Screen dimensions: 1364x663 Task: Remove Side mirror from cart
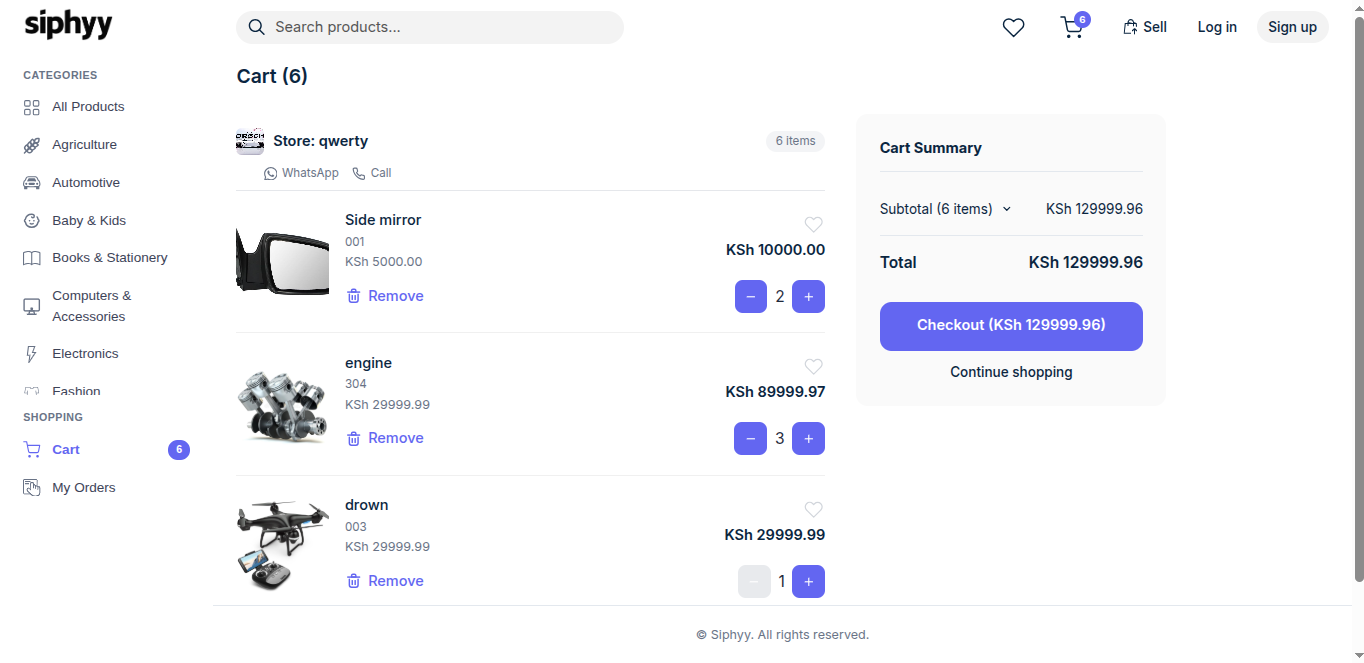coord(385,296)
